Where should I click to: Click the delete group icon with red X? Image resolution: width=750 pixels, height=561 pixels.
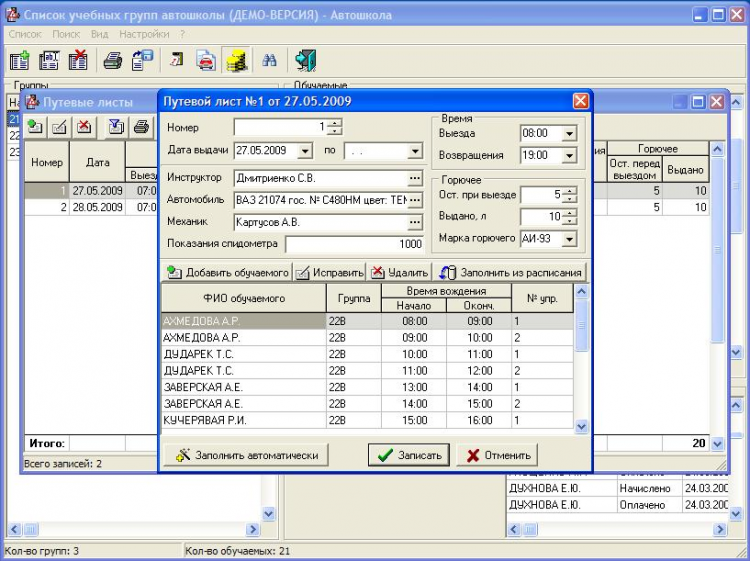(78, 60)
